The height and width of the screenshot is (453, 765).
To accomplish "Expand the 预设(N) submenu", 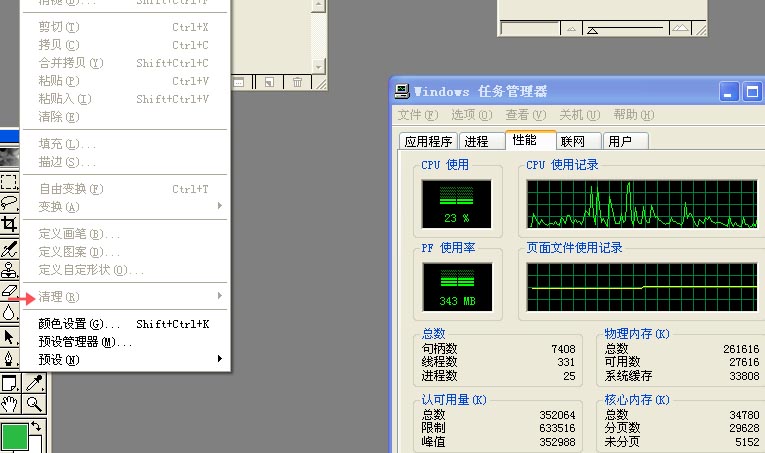I will [x=125, y=360].
